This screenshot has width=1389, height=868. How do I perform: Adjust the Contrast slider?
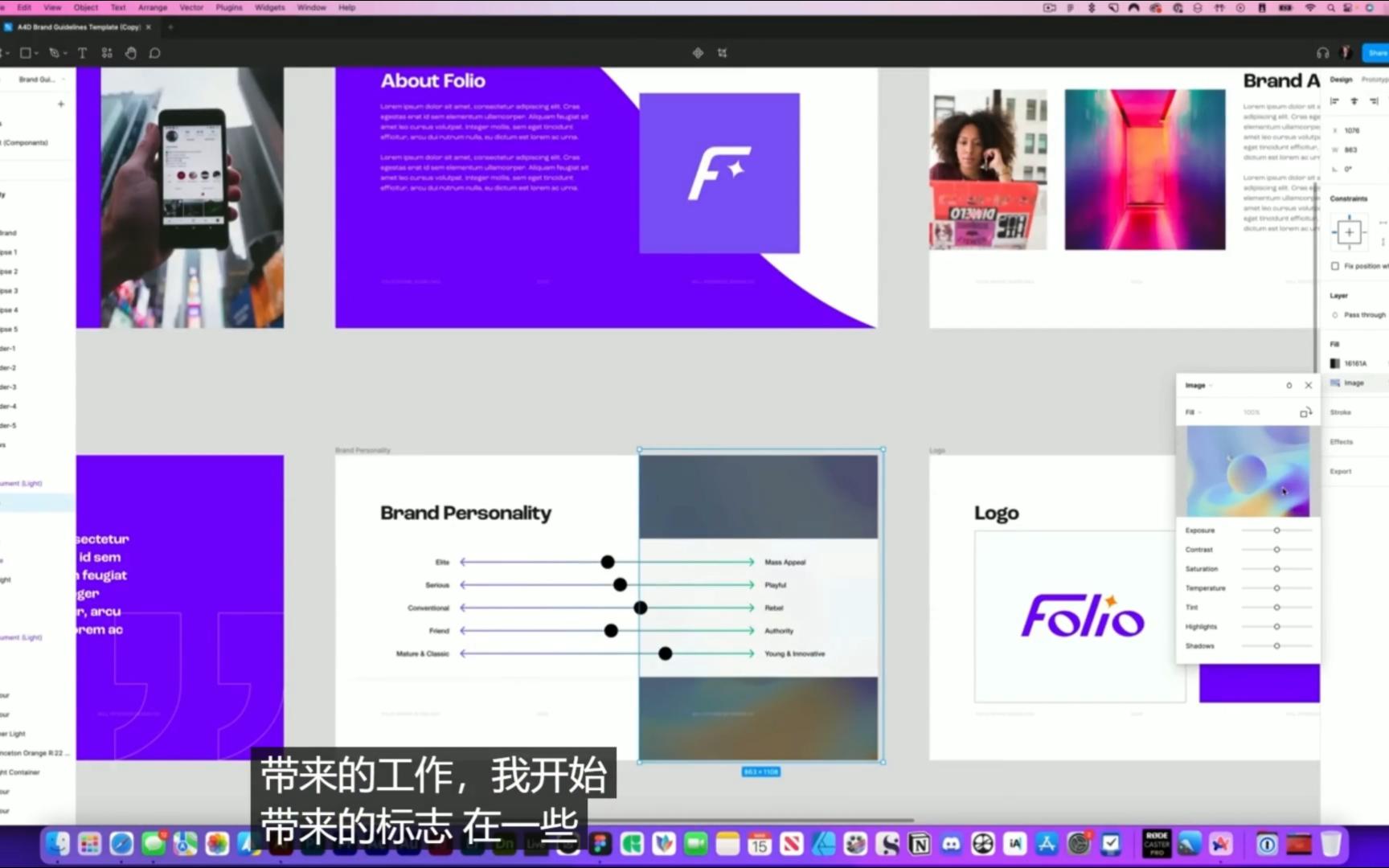1276,550
